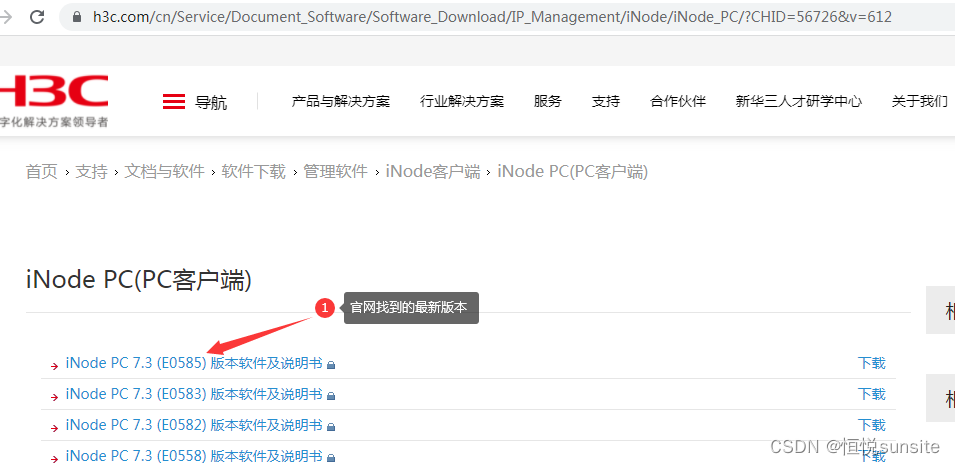Screen dimensions: 955x465
Task: Open iNode PC 7.3 (E0585) 版本软件及说明书
Action: tap(194, 364)
